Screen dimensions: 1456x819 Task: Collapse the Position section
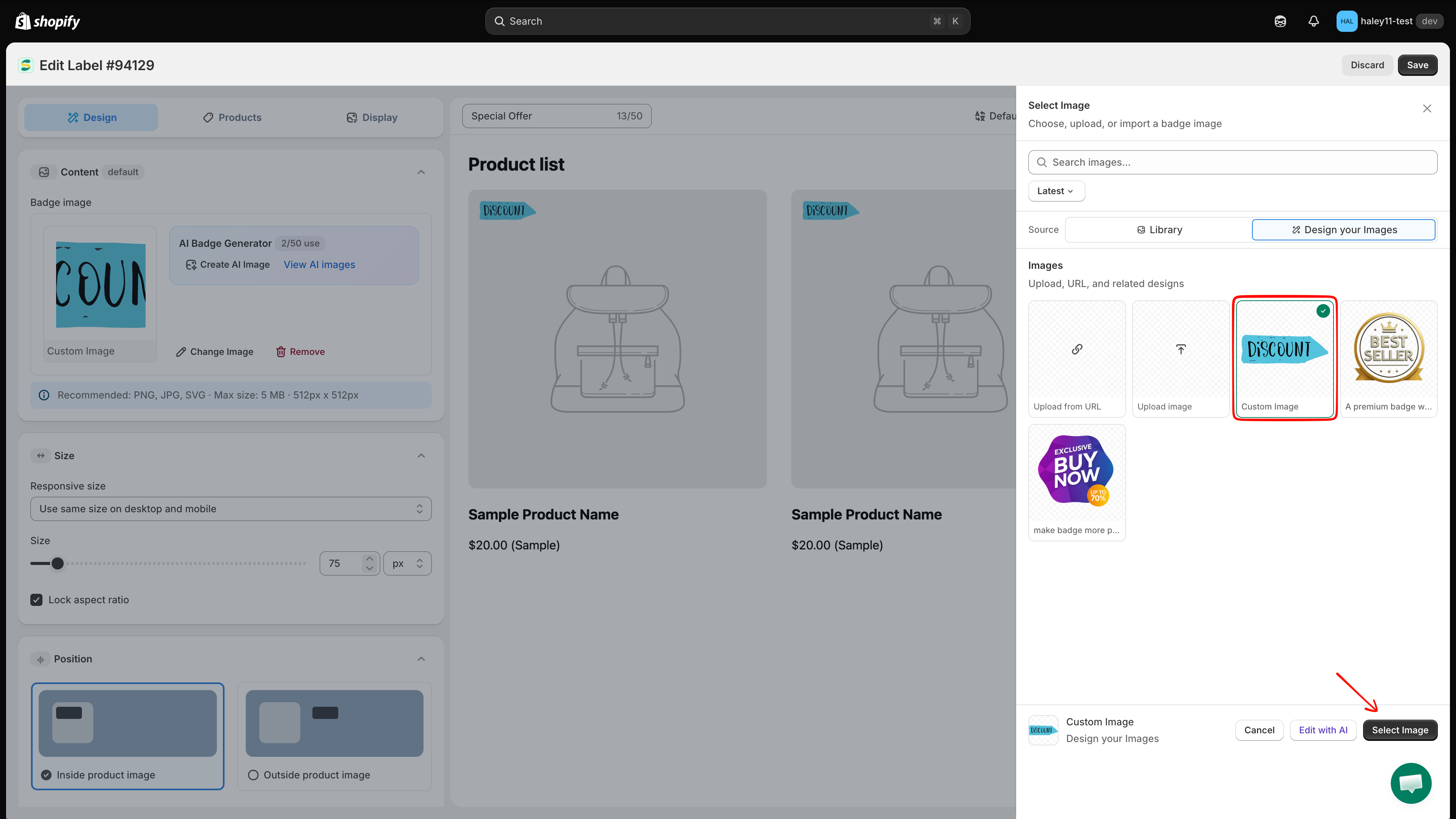pyautogui.click(x=421, y=659)
